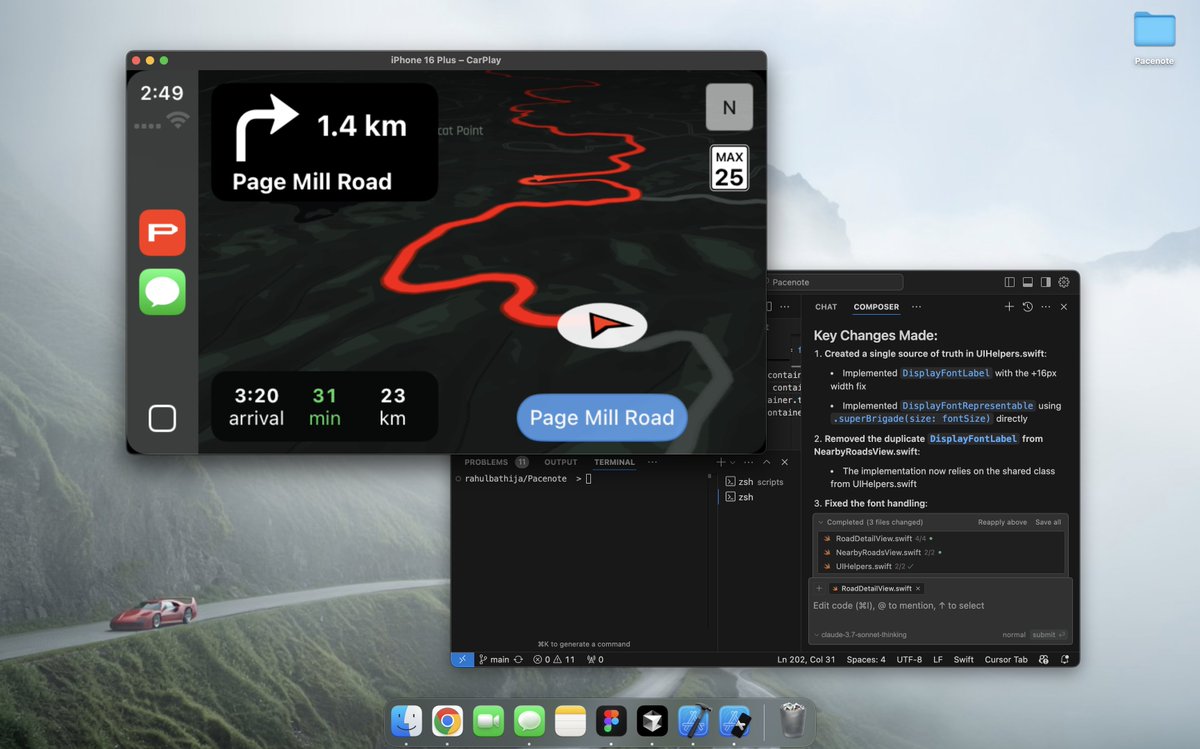The height and width of the screenshot is (749, 1200).
Task: Tap the MAX 25 speed limit sign
Action: click(729, 168)
